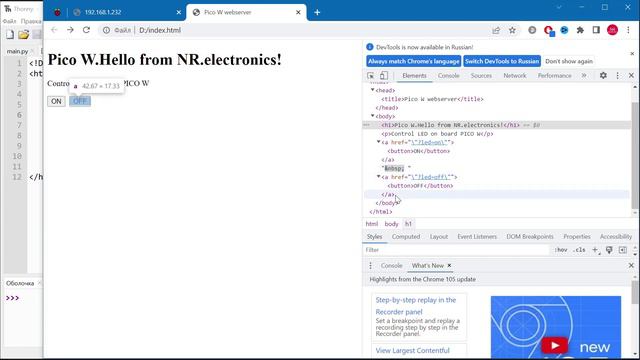This screenshot has width=640, height=360.
Task: Switch to the Console tab in DevTools
Action: 449,76
